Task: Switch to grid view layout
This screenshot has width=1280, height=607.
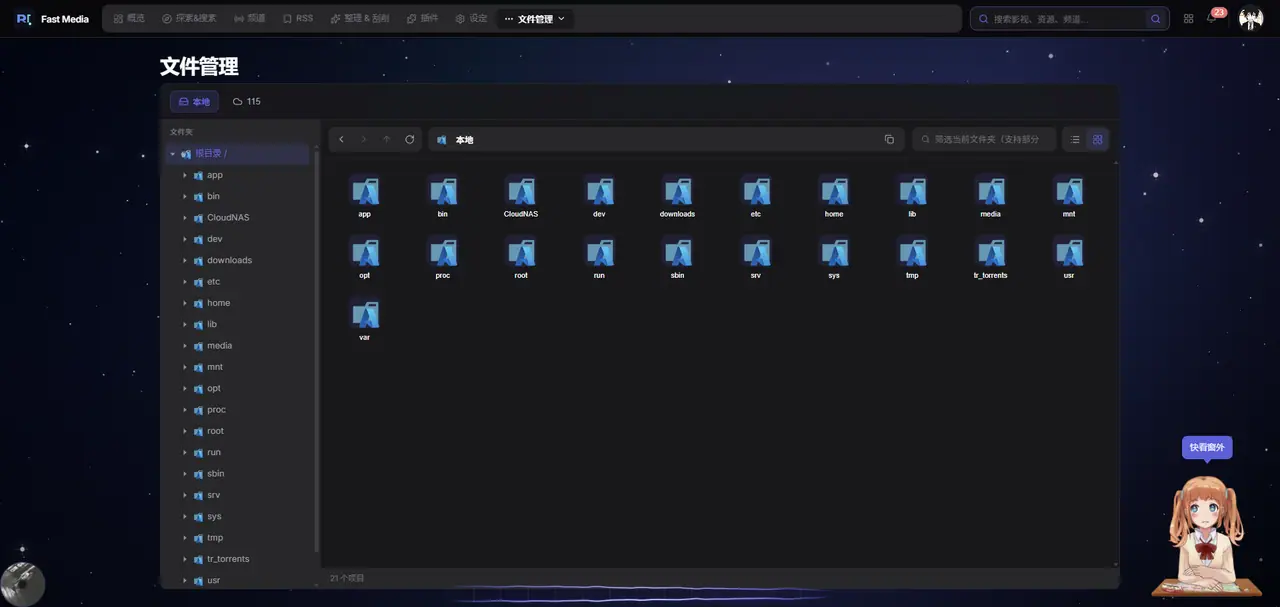Action: point(1097,139)
